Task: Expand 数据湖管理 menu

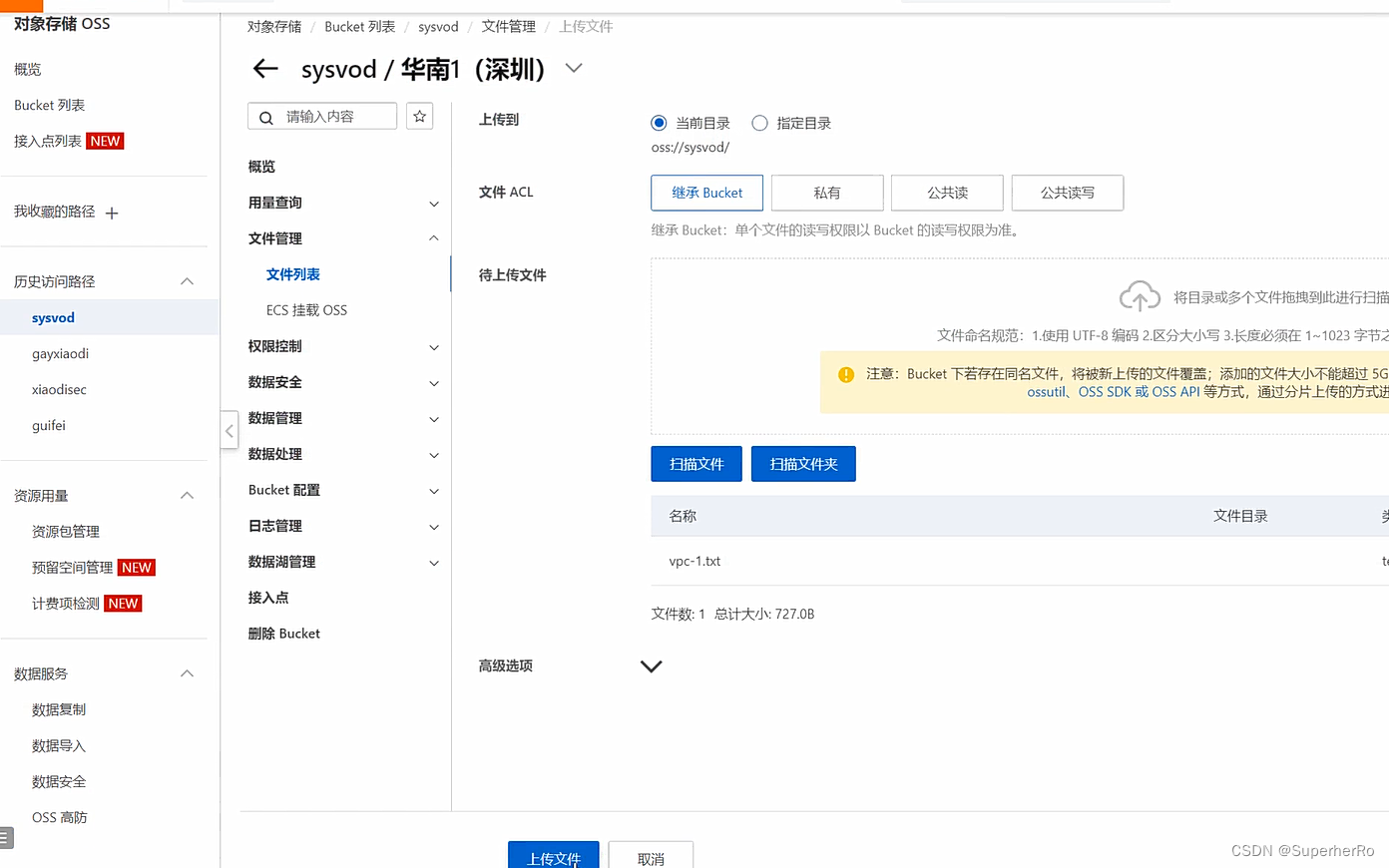Action: [434, 563]
